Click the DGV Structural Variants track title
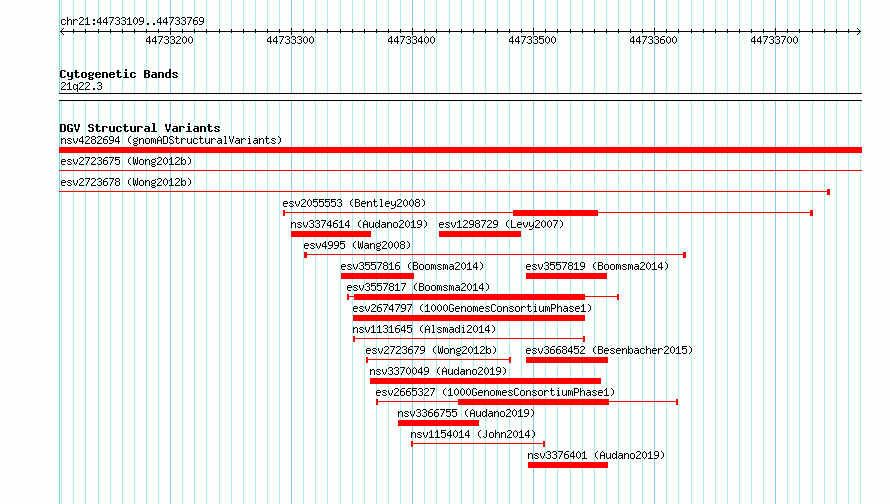This screenshot has height=504, width=890. coord(140,128)
